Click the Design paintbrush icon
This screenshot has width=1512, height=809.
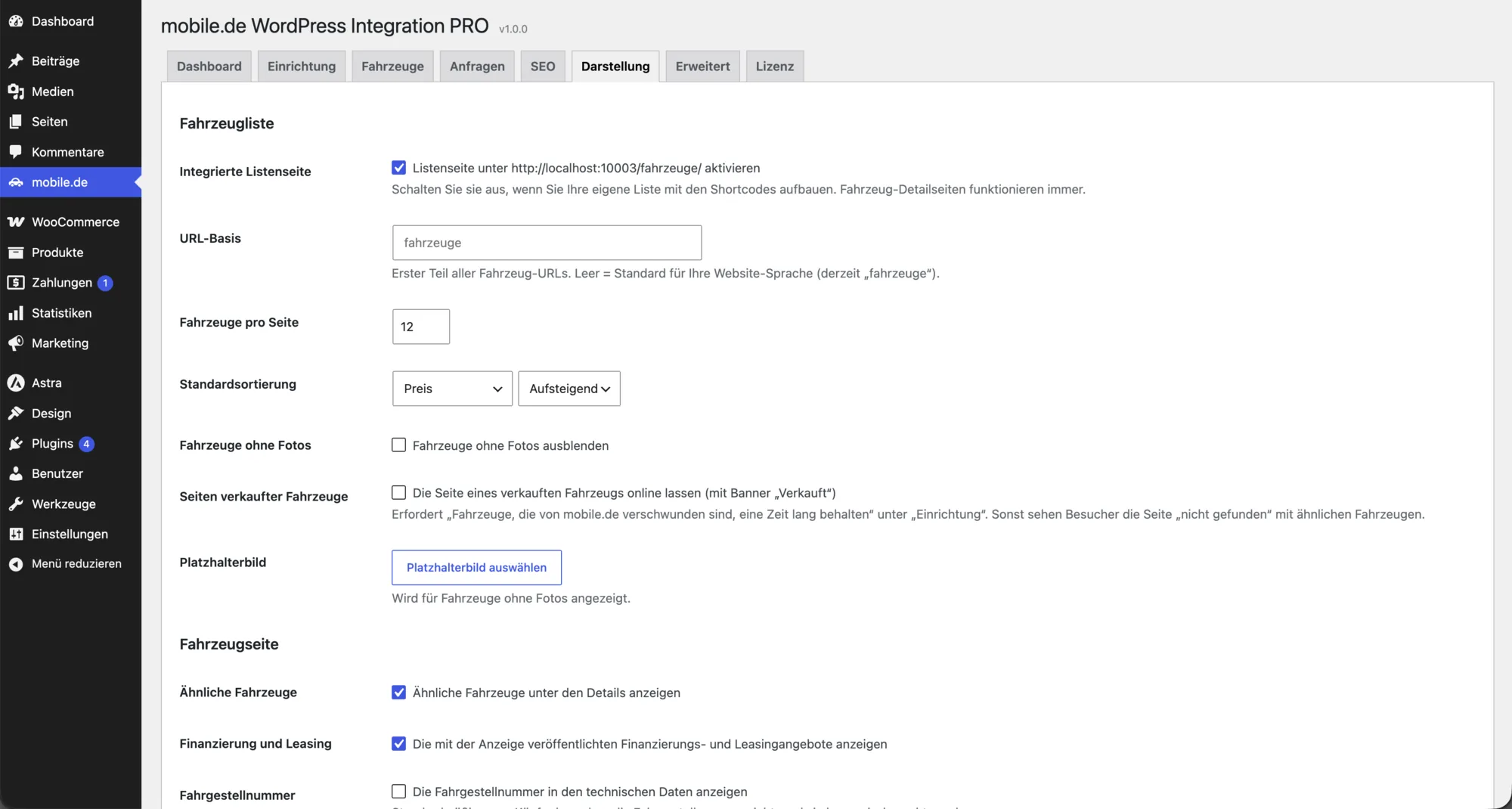pos(16,414)
